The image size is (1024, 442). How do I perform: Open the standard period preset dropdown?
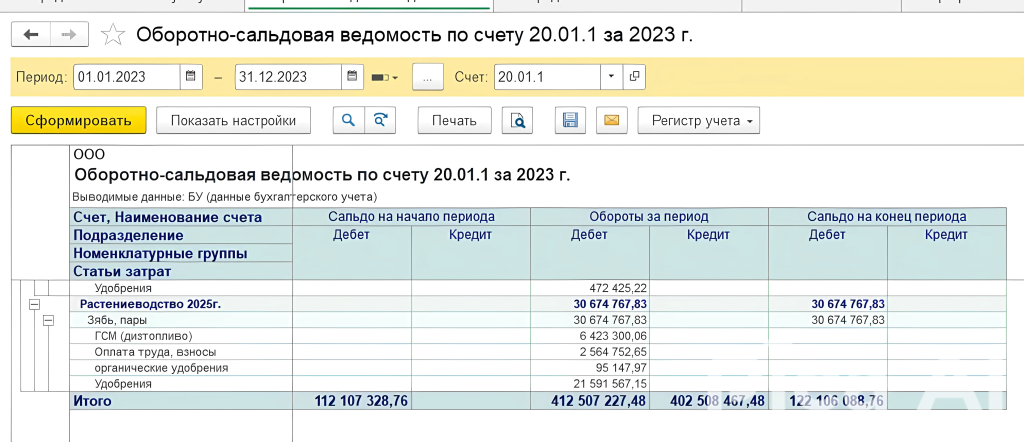click(385, 77)
